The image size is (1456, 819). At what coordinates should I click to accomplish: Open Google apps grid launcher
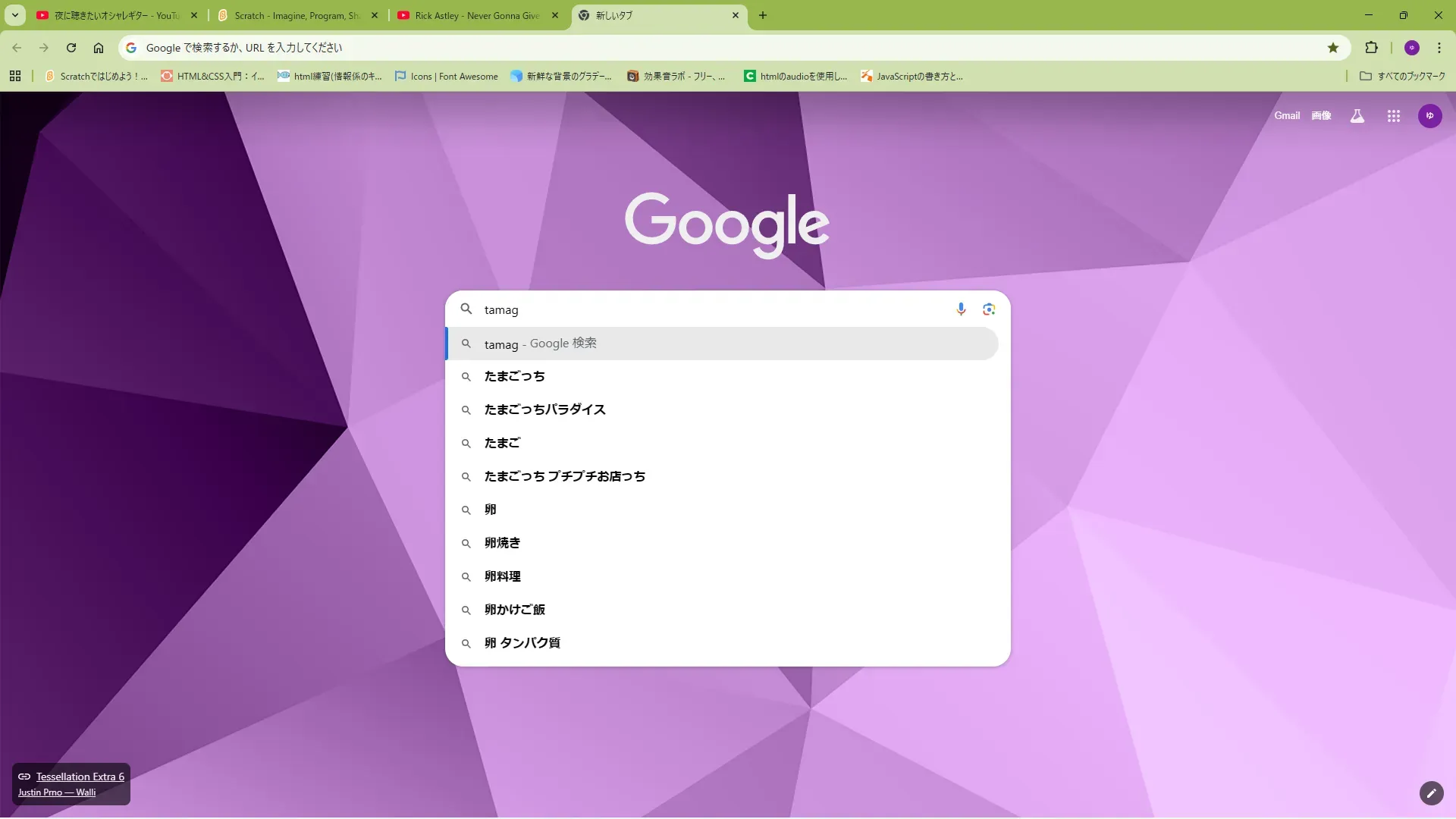(1393, 116)
